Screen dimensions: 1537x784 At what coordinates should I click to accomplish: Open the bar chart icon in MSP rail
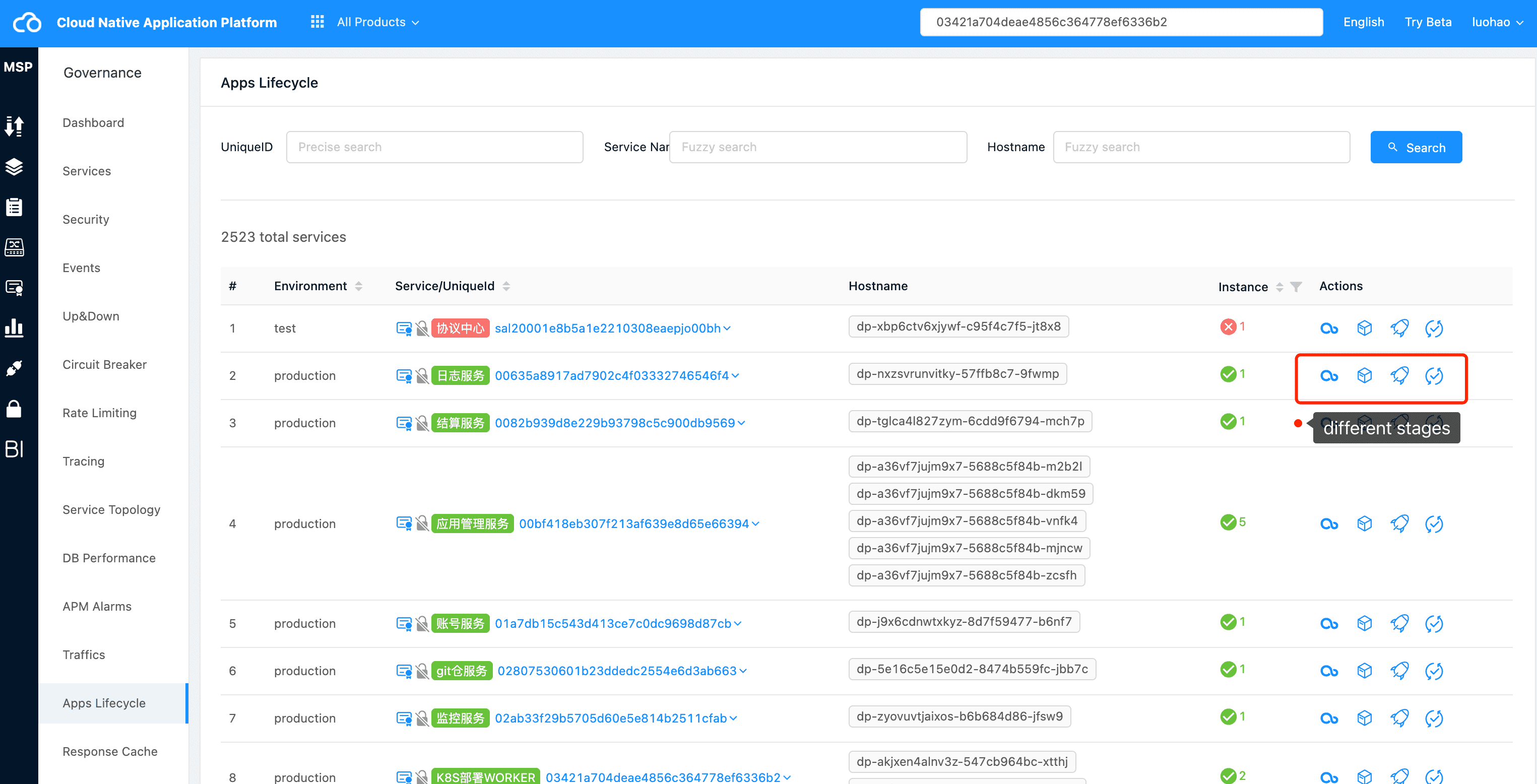point(14,328)
